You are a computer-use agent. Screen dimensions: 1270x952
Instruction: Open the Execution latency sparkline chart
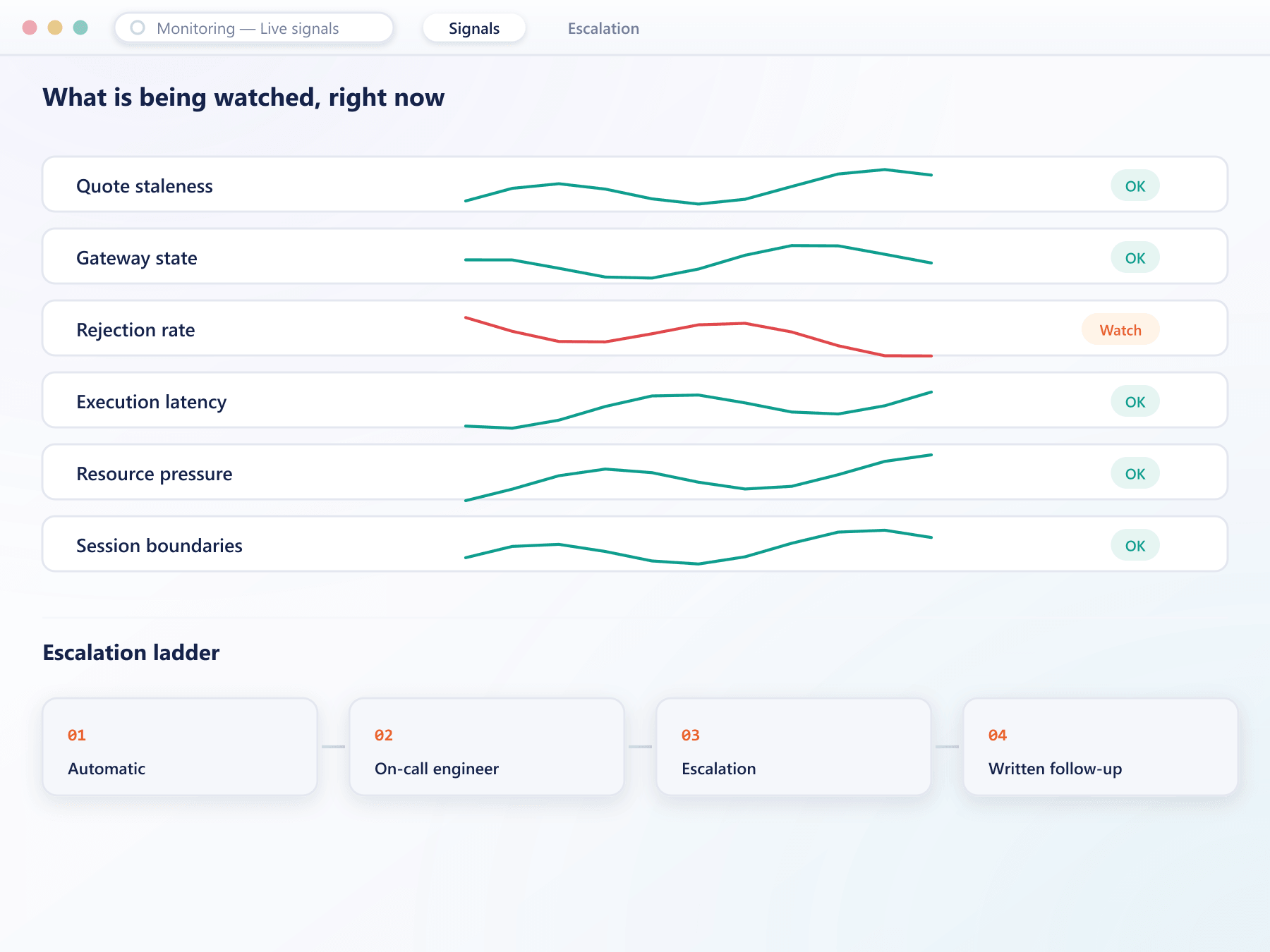click(x=698, y=410)
